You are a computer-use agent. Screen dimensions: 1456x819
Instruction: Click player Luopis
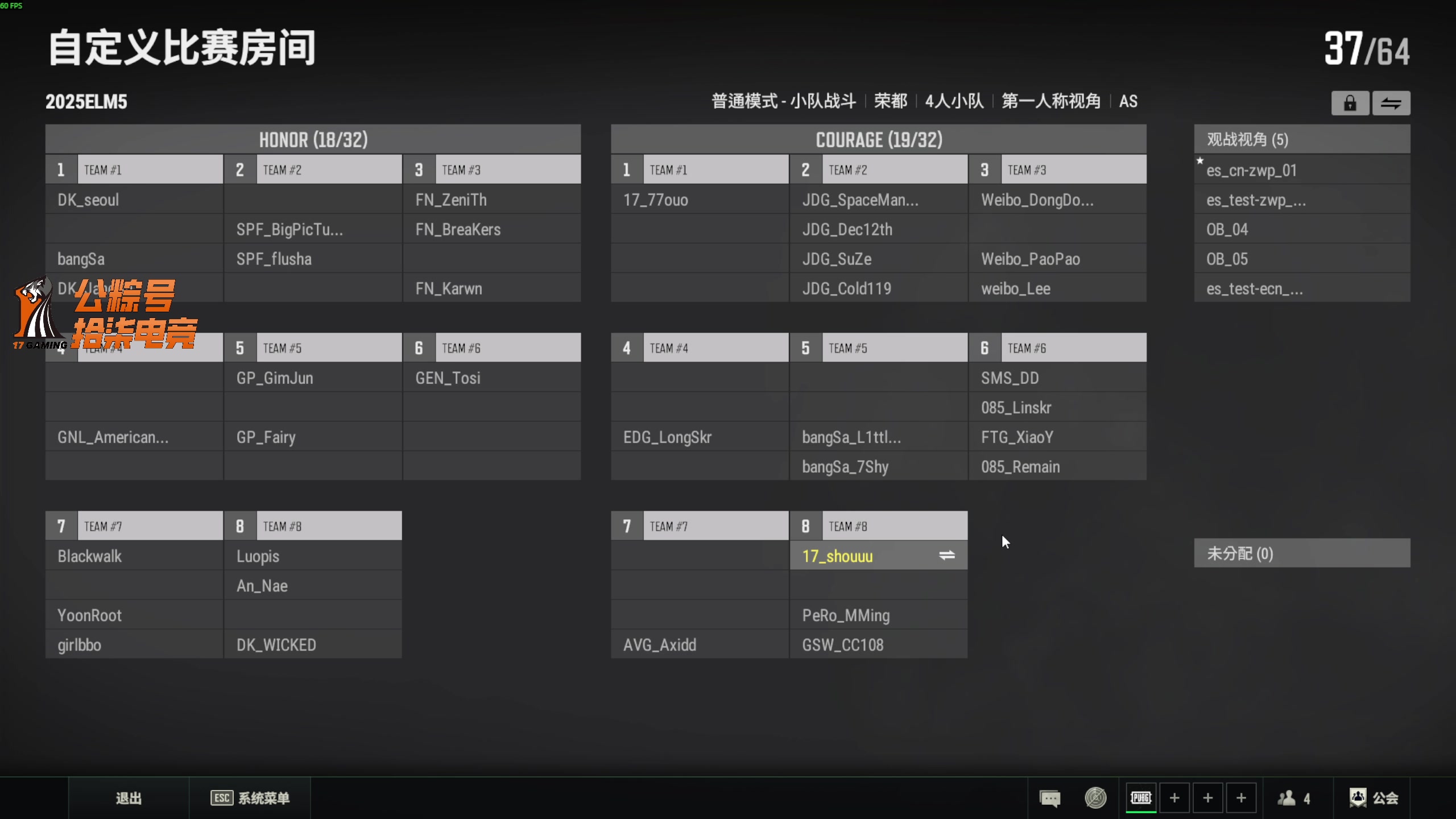coord(313,556)
